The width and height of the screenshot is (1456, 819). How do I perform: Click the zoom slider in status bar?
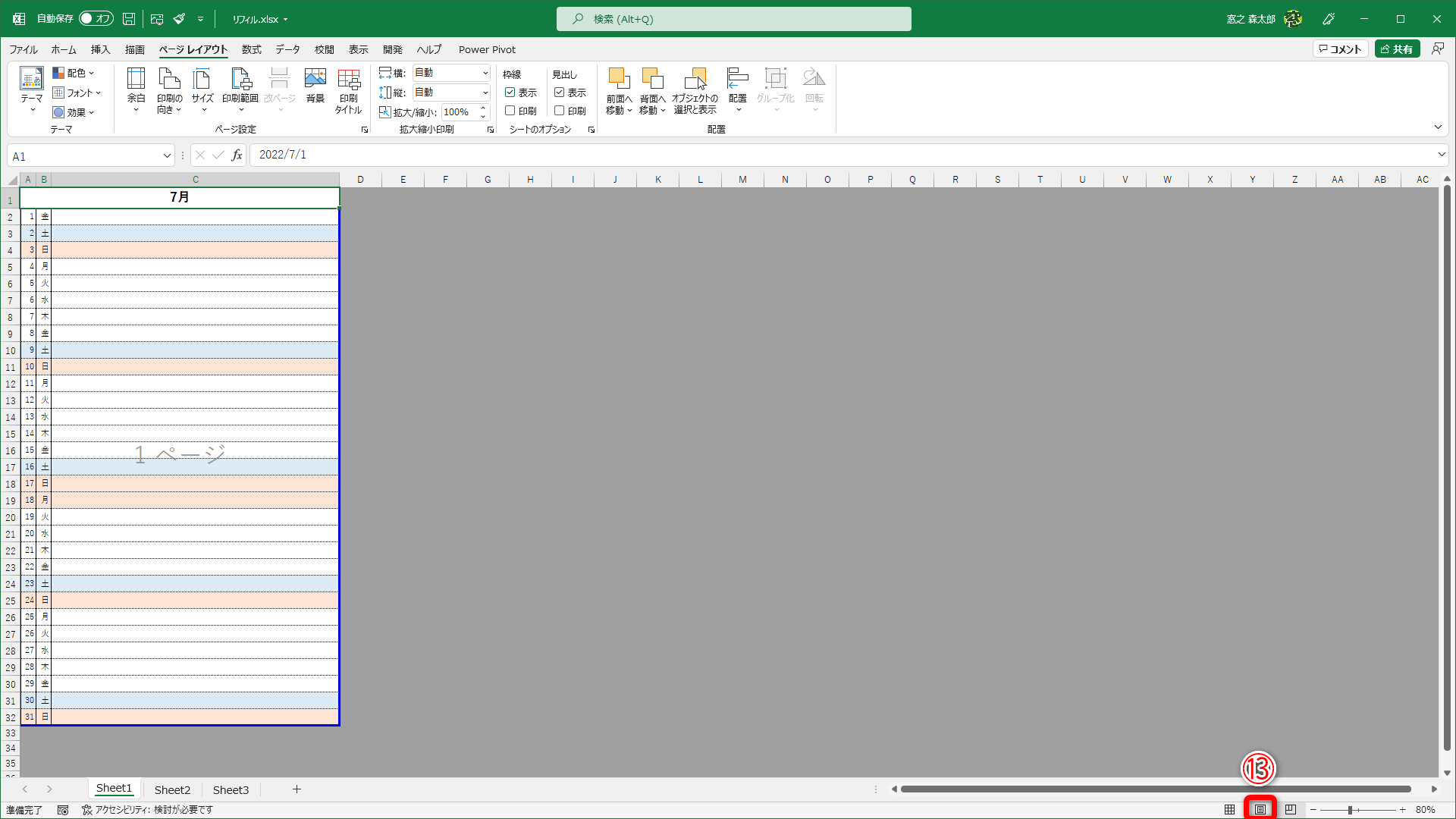coord(1350,810)
